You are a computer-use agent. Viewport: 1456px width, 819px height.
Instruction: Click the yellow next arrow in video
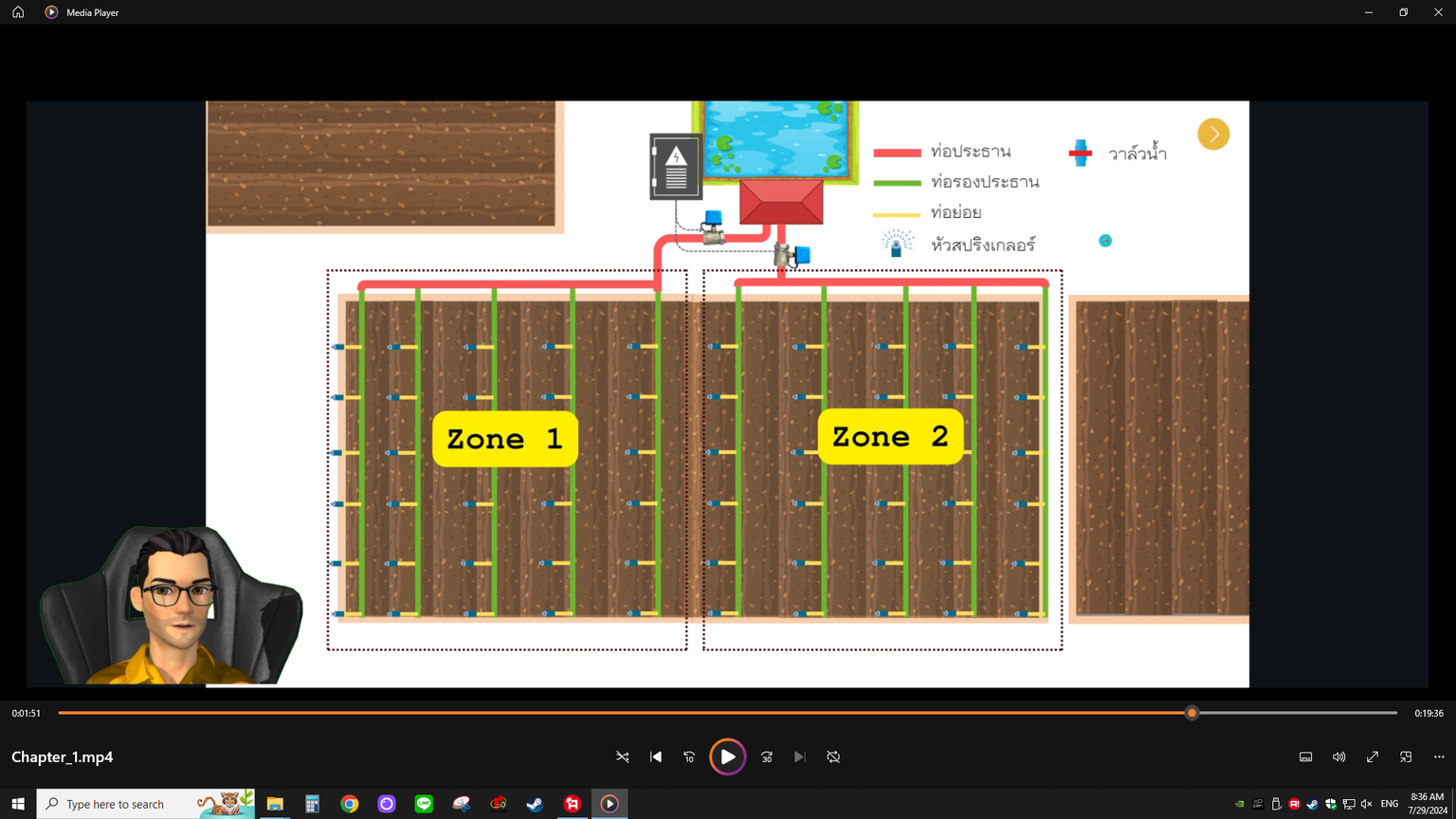pyautogui.click(x=1213, y=135)
